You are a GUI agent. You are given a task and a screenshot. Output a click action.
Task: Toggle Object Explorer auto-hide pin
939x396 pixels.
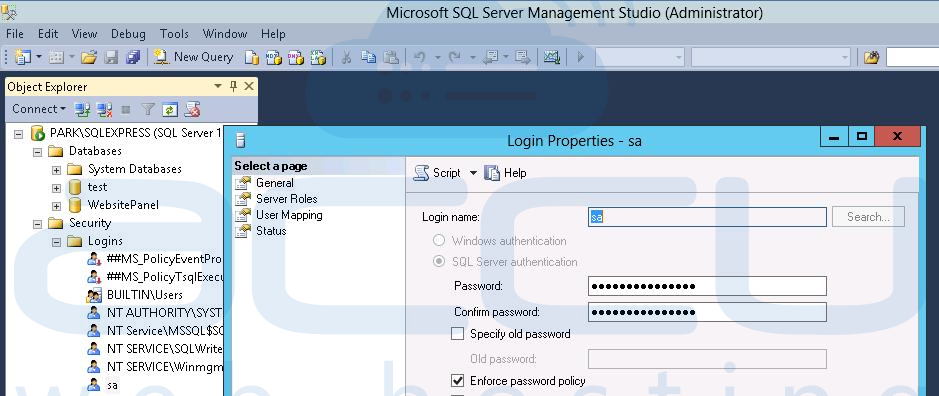[234, 86]
